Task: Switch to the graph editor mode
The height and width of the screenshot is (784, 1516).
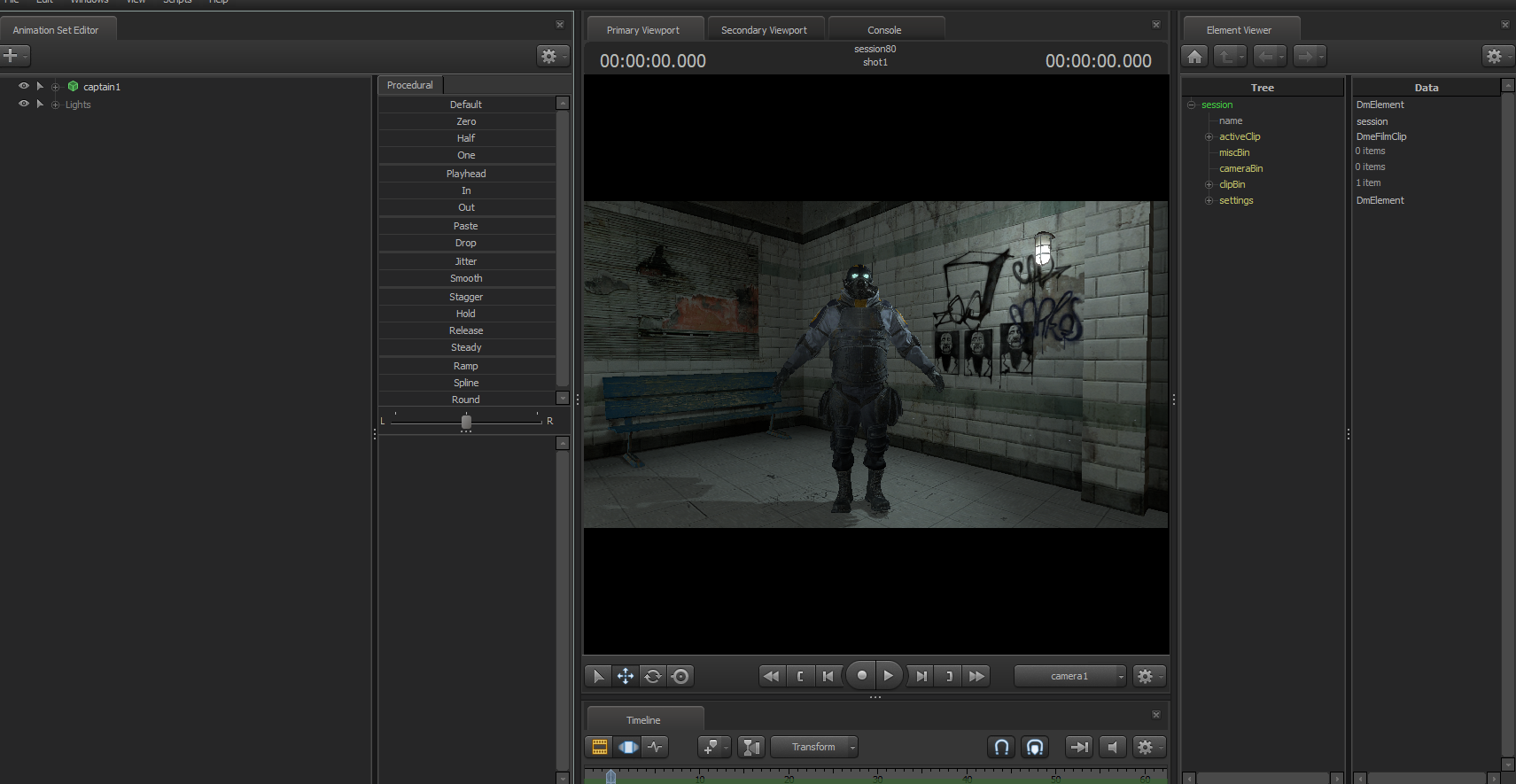Action: pos(655,747)
